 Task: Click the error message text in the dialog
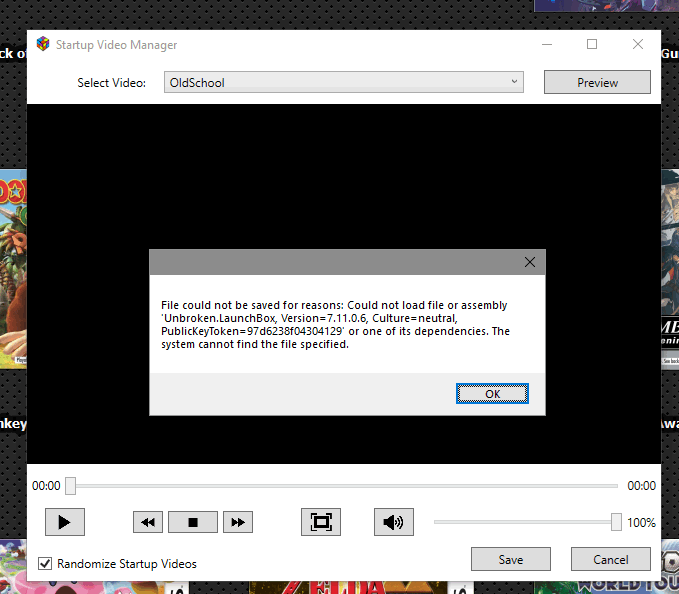pos(335,325)
